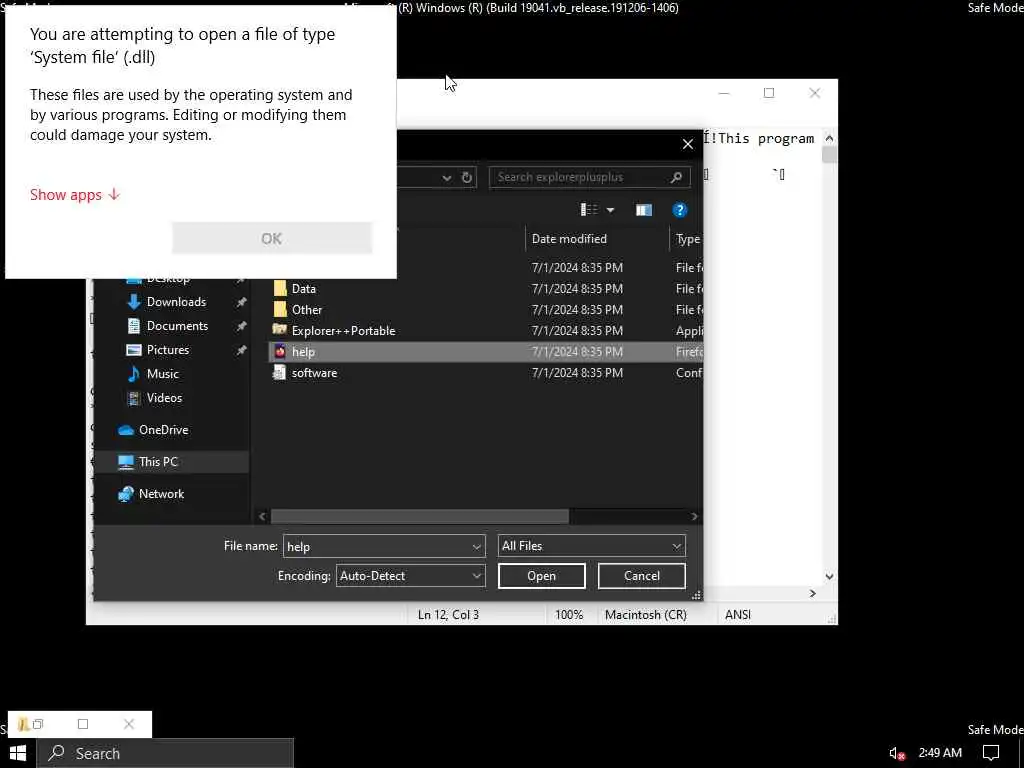Click the software config file icon
Viewport: 1024px width, 768px height.
280,373
